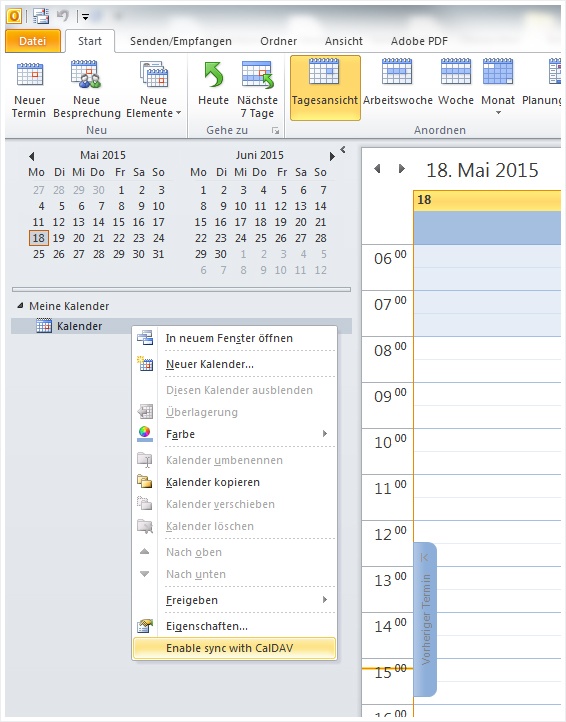
Task: Expand the Monat view dropdown arrow
Action: pyautogui.click(x=498, y=113)
